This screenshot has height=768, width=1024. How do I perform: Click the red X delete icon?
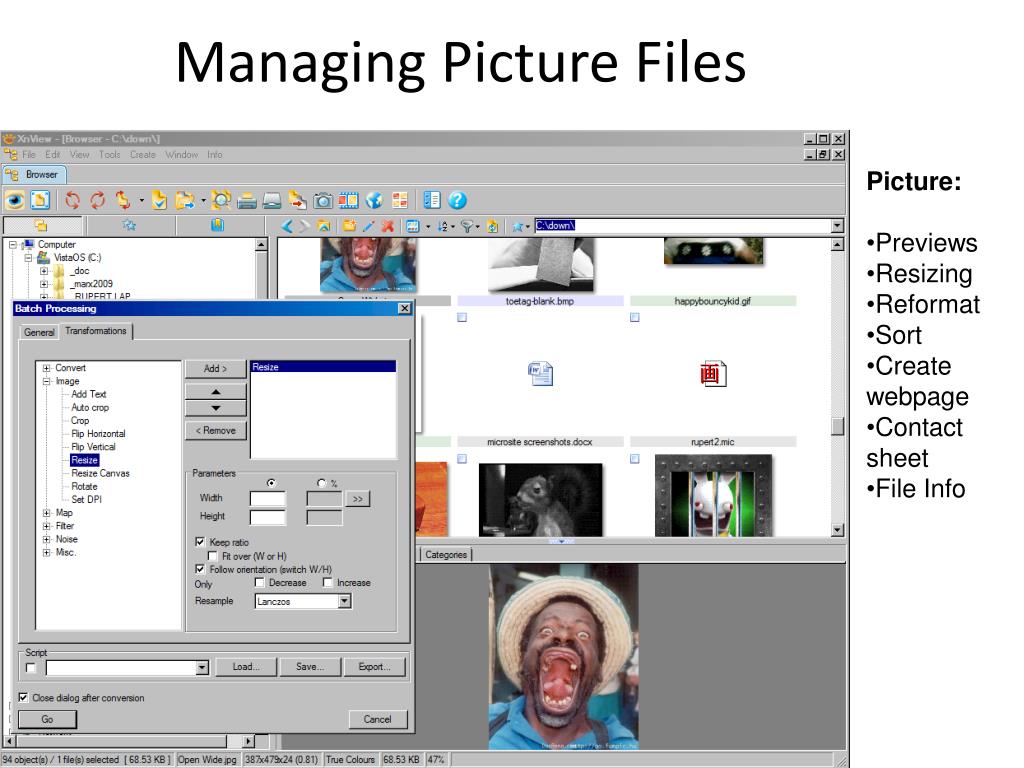[387, 226]
